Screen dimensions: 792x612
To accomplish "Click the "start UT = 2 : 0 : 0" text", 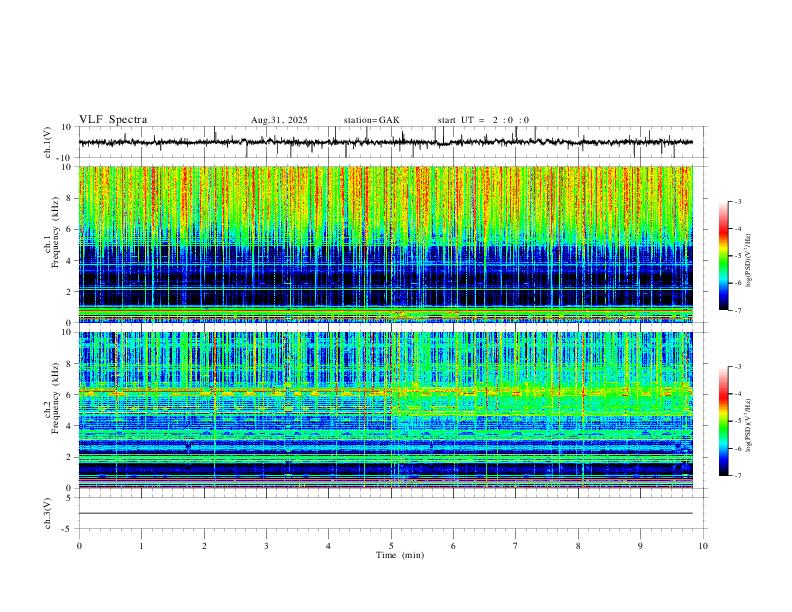I will coord(483,120).
